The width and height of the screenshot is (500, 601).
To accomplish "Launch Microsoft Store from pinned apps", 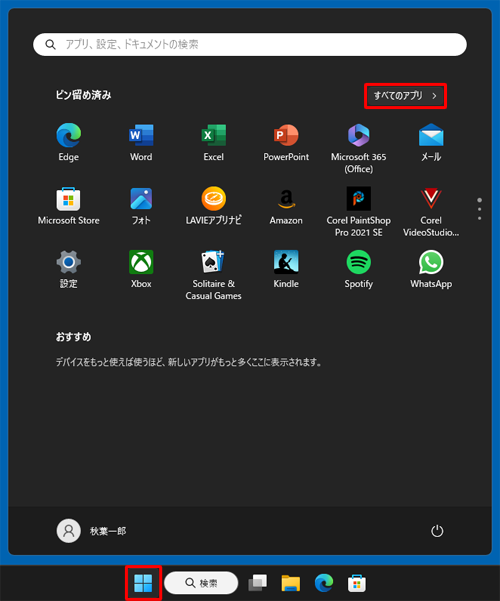I will [x=69, y=206].
